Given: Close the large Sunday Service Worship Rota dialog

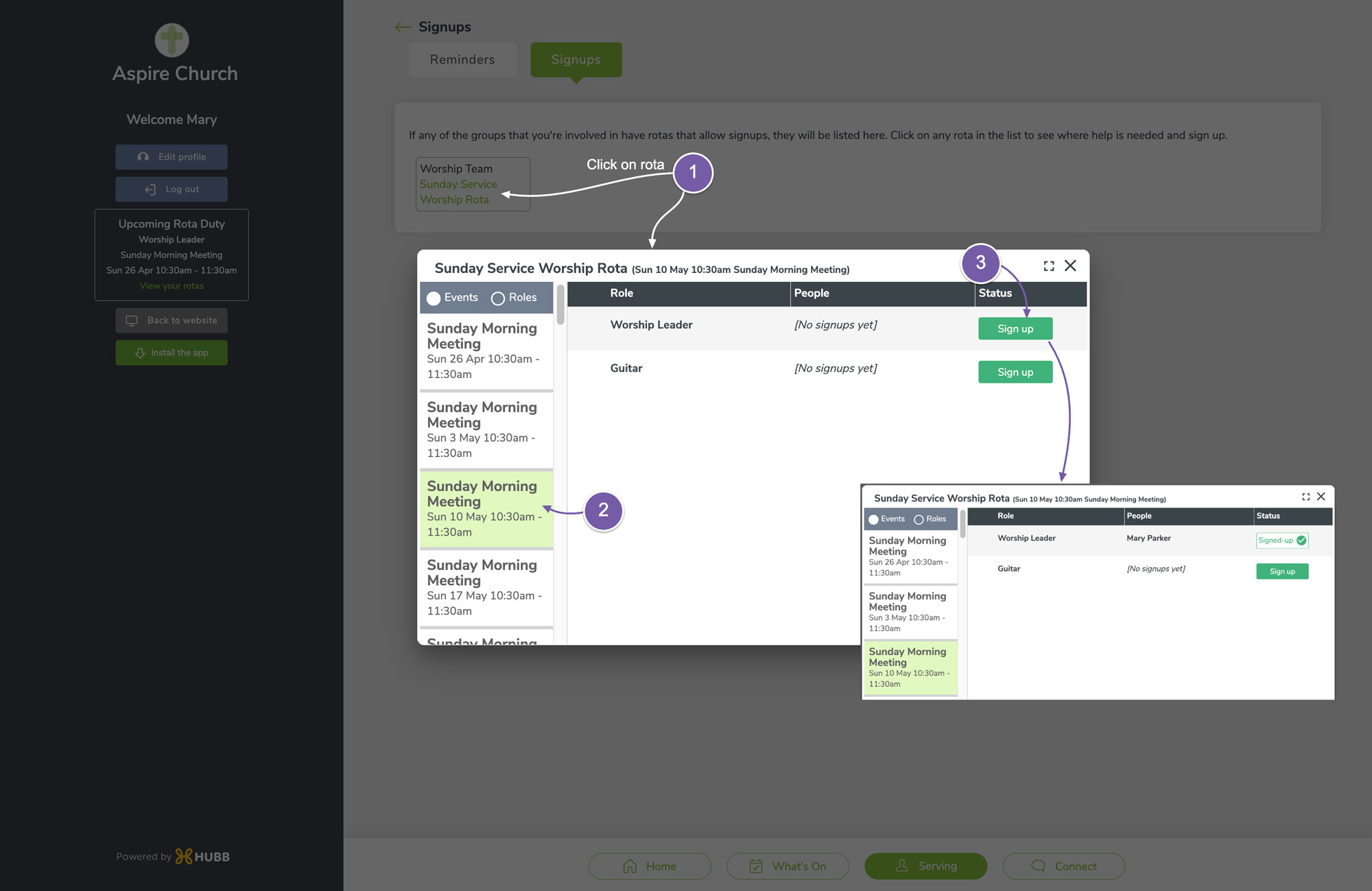Looking at the screenshot, I should [x=1070, y=265].
